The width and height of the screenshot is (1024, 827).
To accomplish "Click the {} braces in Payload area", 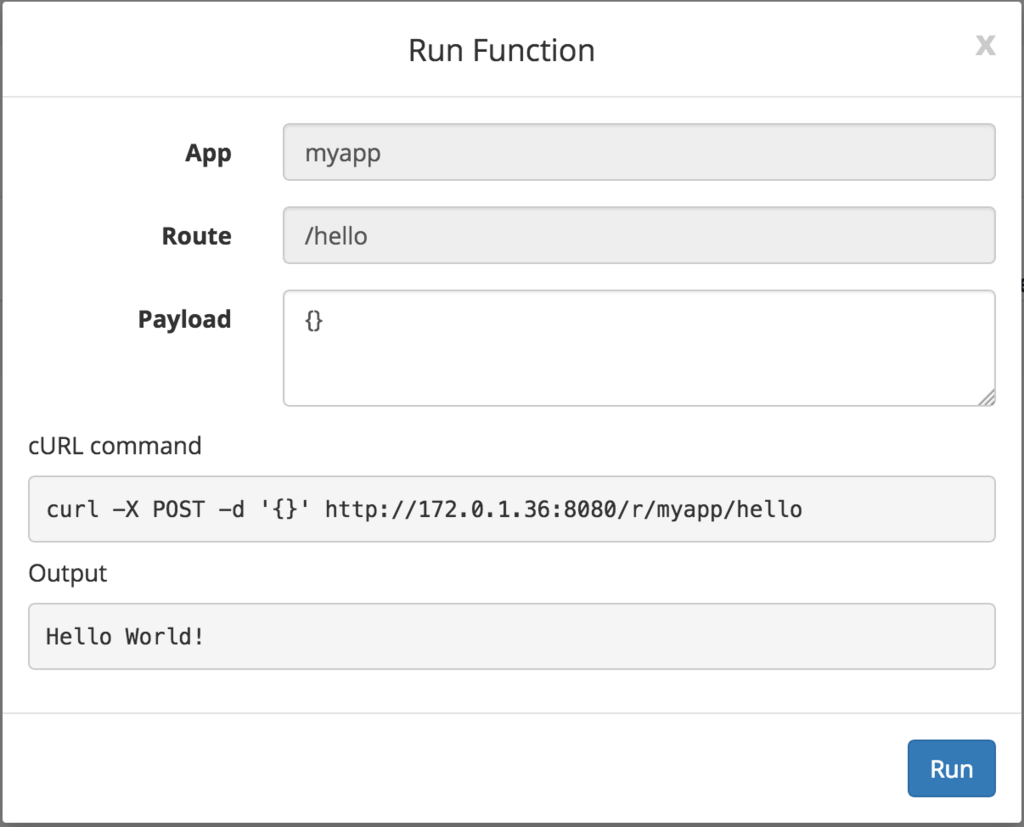I will [313, 322].
